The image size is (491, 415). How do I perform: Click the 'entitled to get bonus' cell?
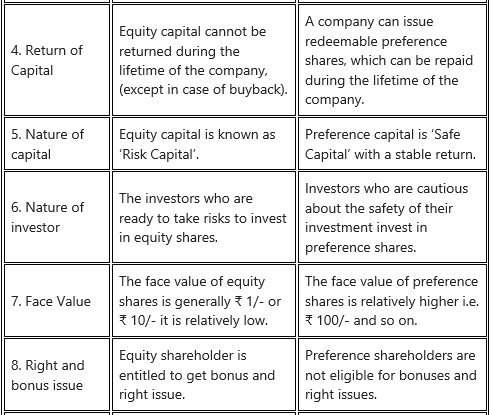coord(204,375)
